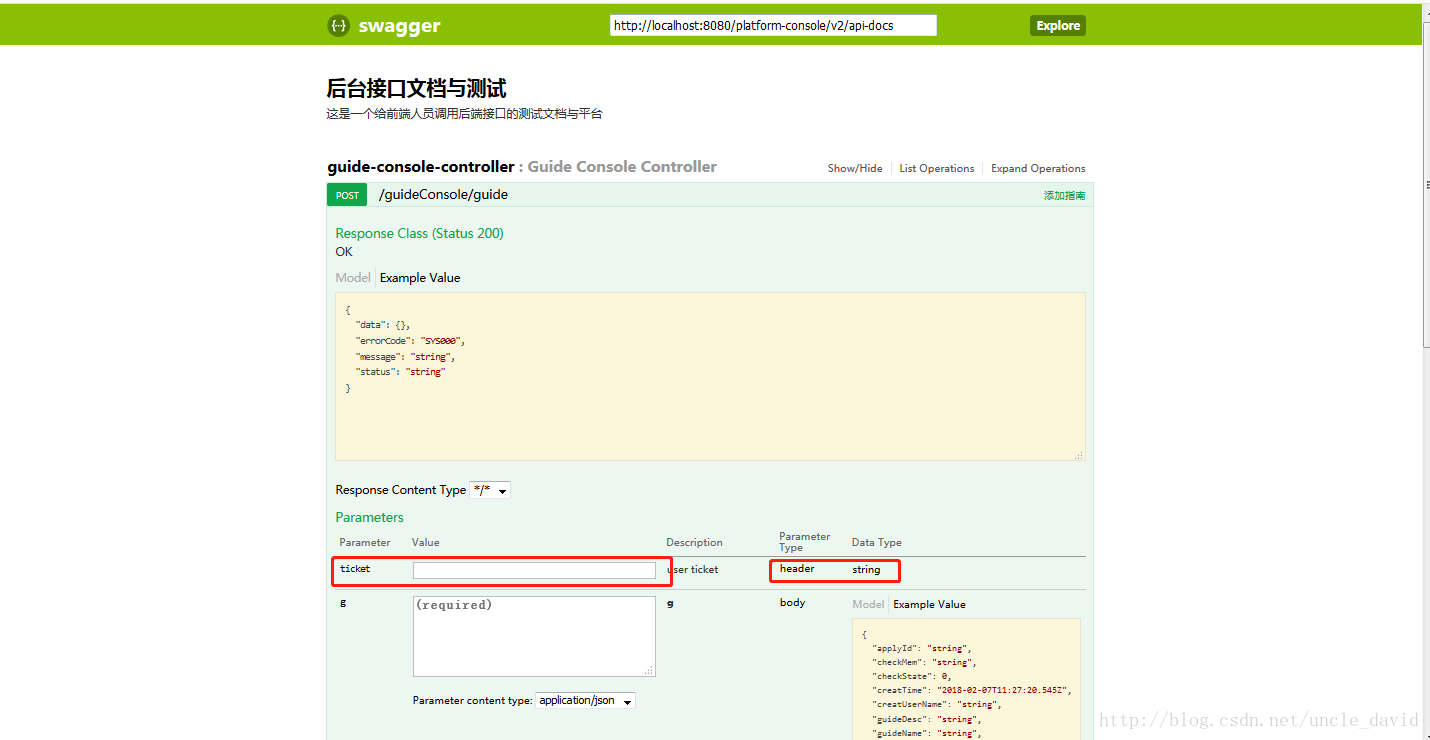Viewport: 1430px width, 740px height.
Task: Select g parameter Example Value tab
Action: point(929,604)
